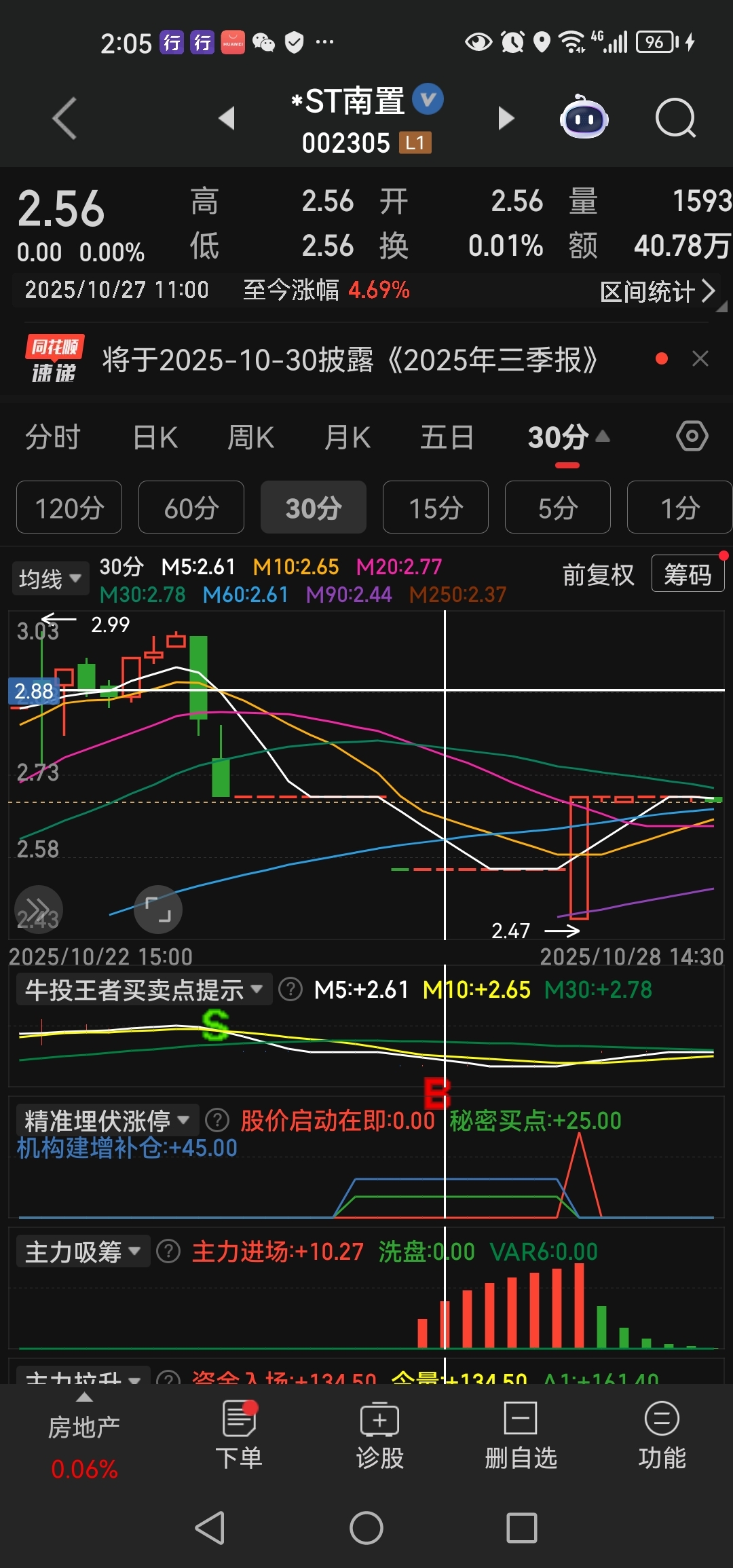Dismiss the news announcement banner
Screen dimensions: 733x1568
pyautogui.click(x=700, y=358)
